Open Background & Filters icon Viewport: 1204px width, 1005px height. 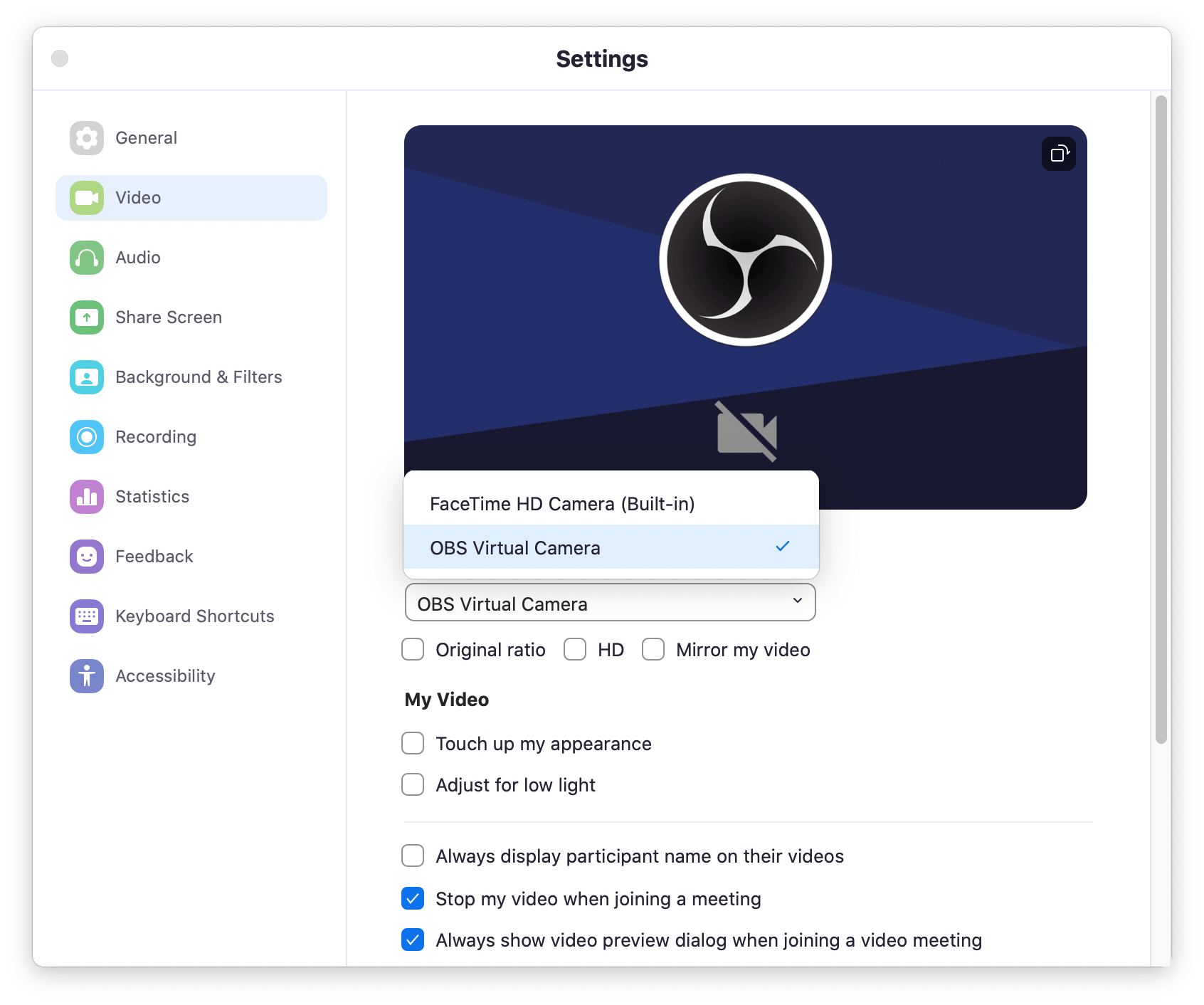pyautogui.click(x=87, y=377)
